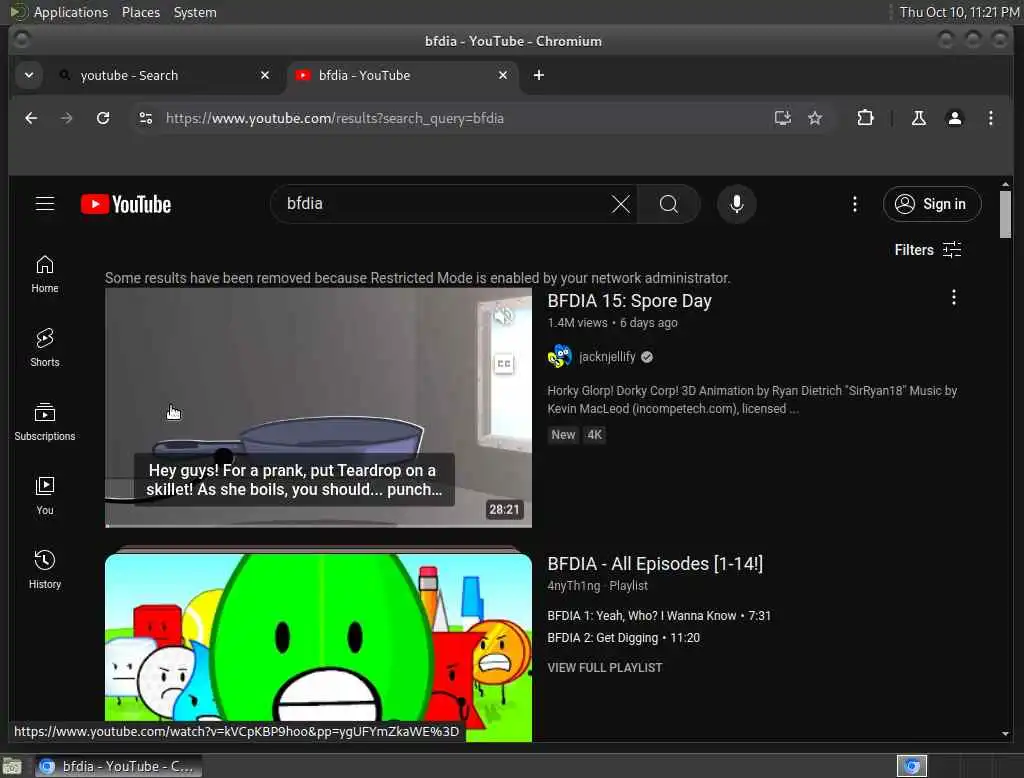Viewport: 1024px width, 778px height.
Task: Open the Applications menu
Action: [x=71, y=12]
